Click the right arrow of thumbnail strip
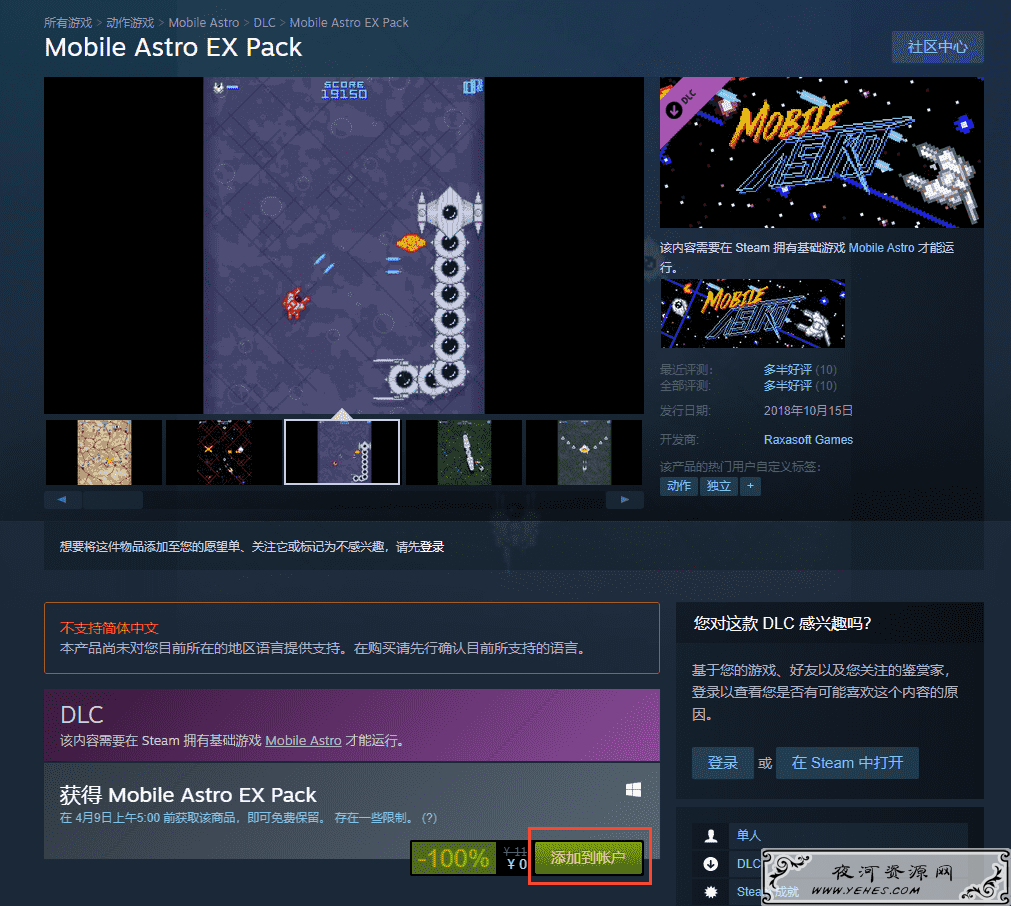1011x906 pixels. coord(625,500)
